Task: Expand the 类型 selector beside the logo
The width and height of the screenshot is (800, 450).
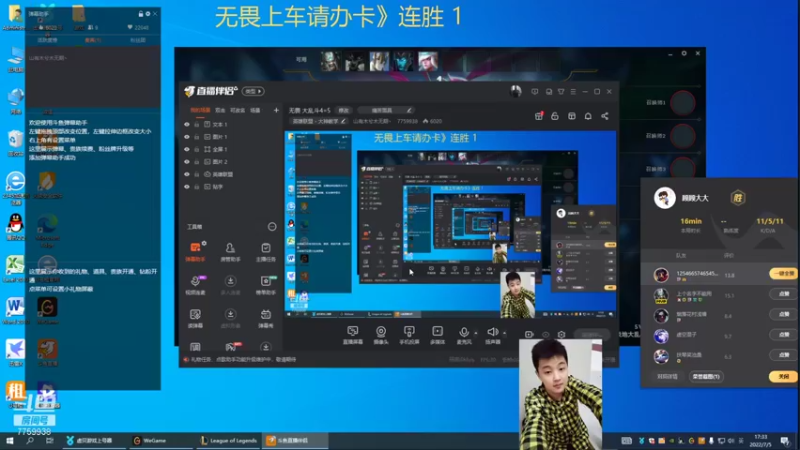Action: [x=253, y=91]
